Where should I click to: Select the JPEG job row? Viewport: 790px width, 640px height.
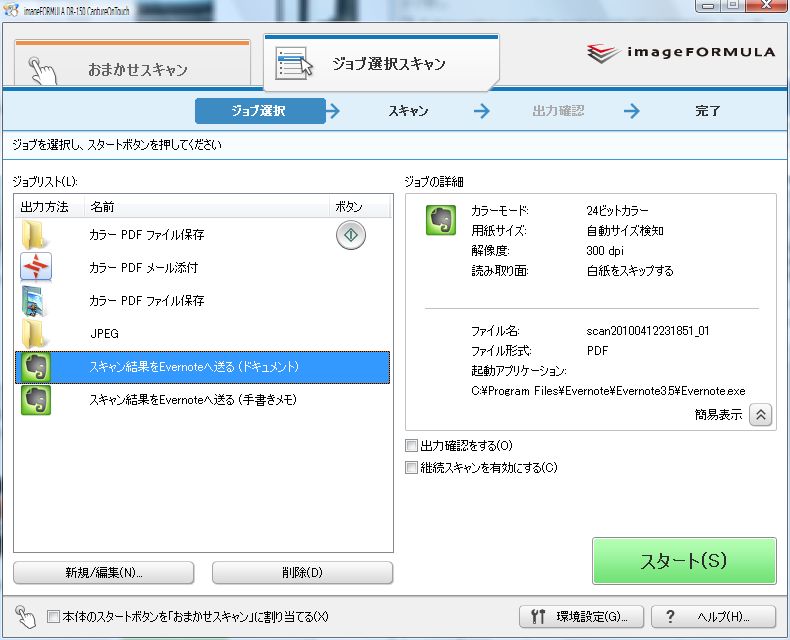(x=203, y=334)
